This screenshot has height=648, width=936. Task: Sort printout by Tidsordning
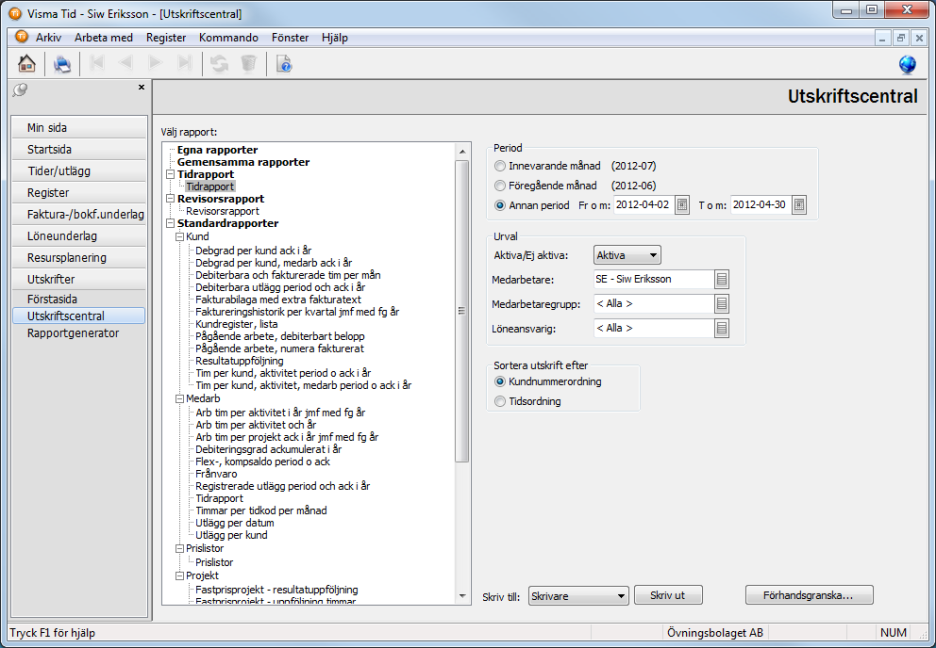click(x=500, y=402)
